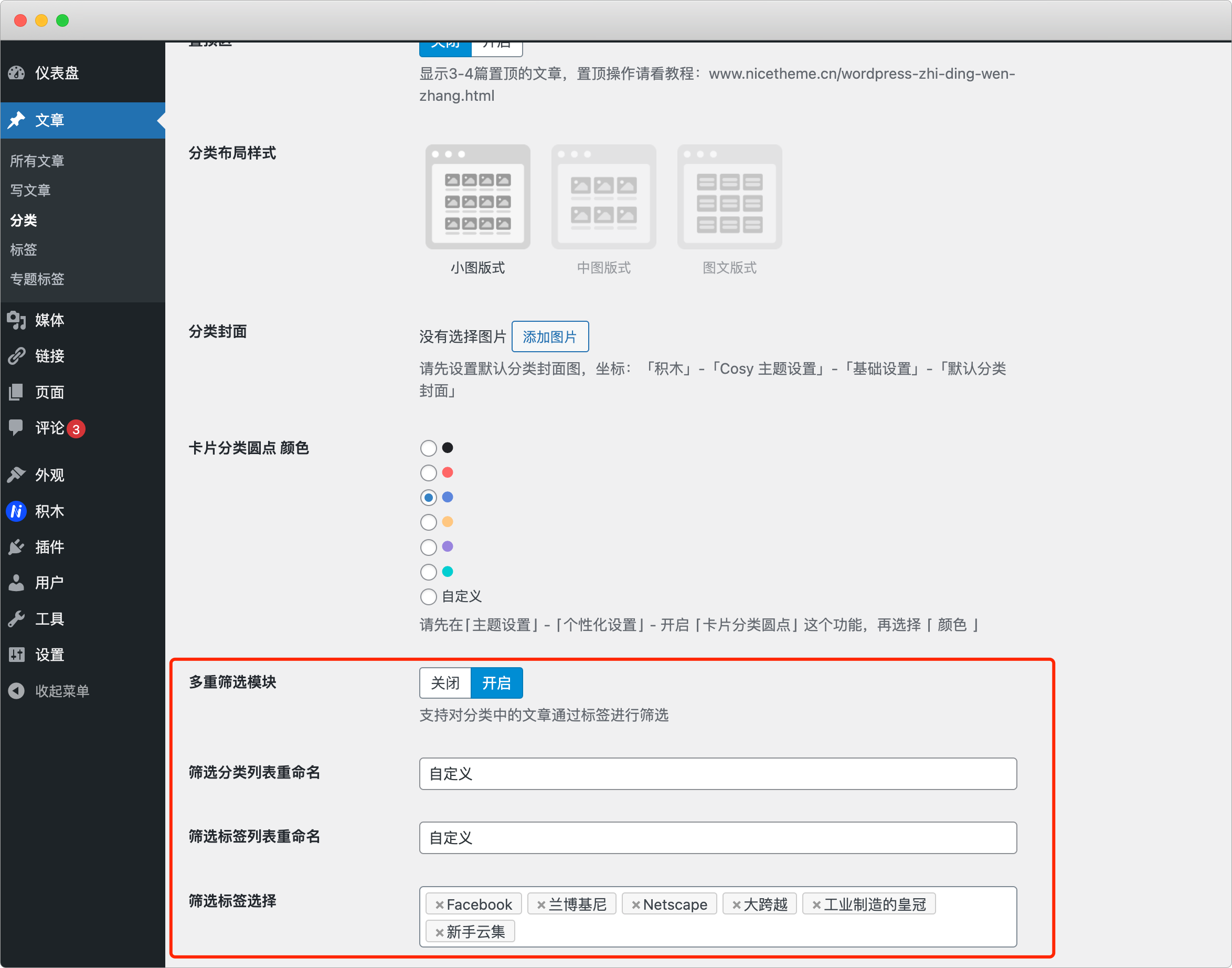Open the 插件 menu label
Viewport: 1232px width, 968px height.
tap(50, 547)
